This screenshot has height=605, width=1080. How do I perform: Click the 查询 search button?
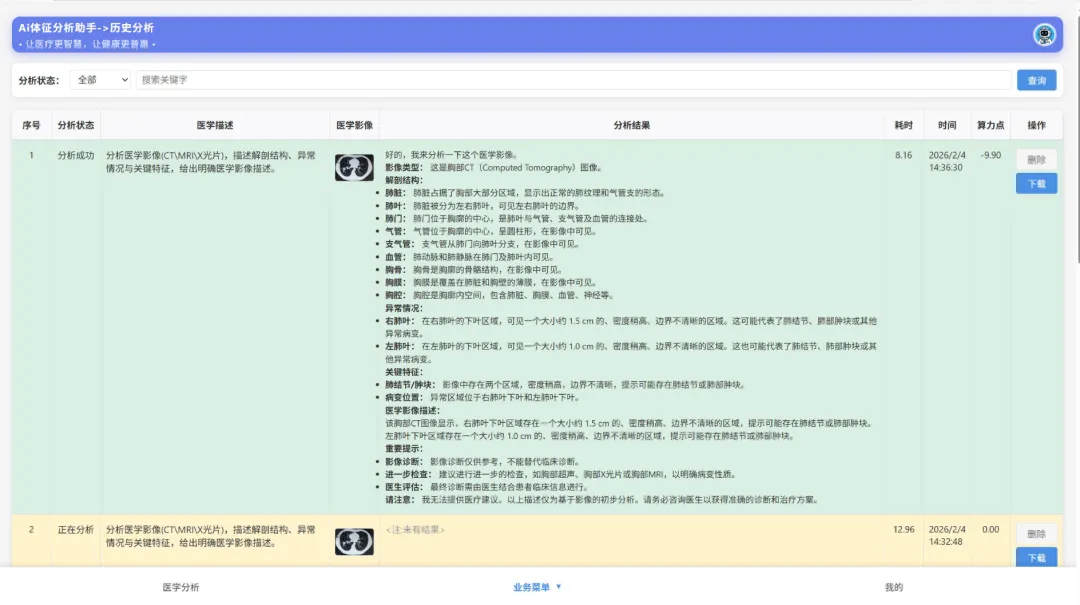pyautogui.click(x=1036, y=81)
